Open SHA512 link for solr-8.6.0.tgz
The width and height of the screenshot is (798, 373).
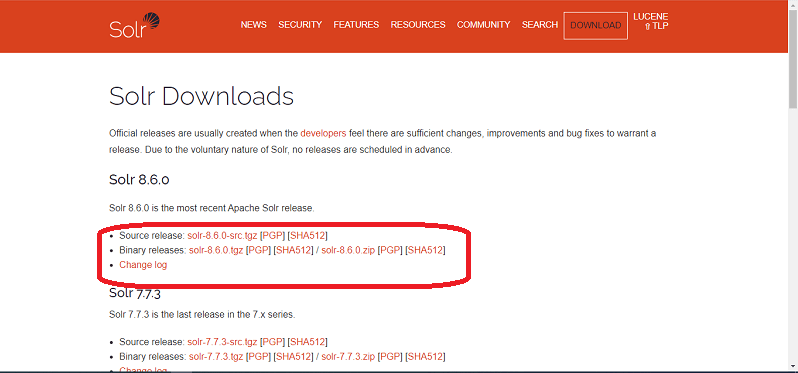click(293, 250)
